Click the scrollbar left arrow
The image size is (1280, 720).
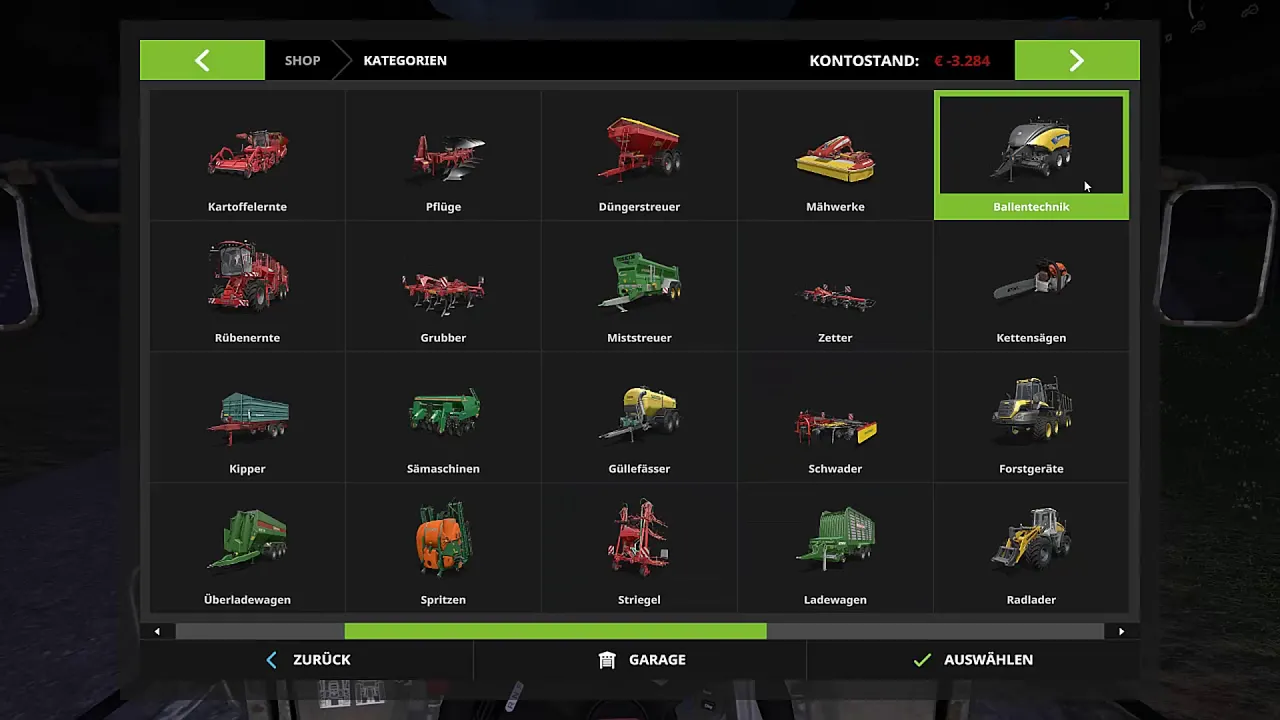click(157, 631)
